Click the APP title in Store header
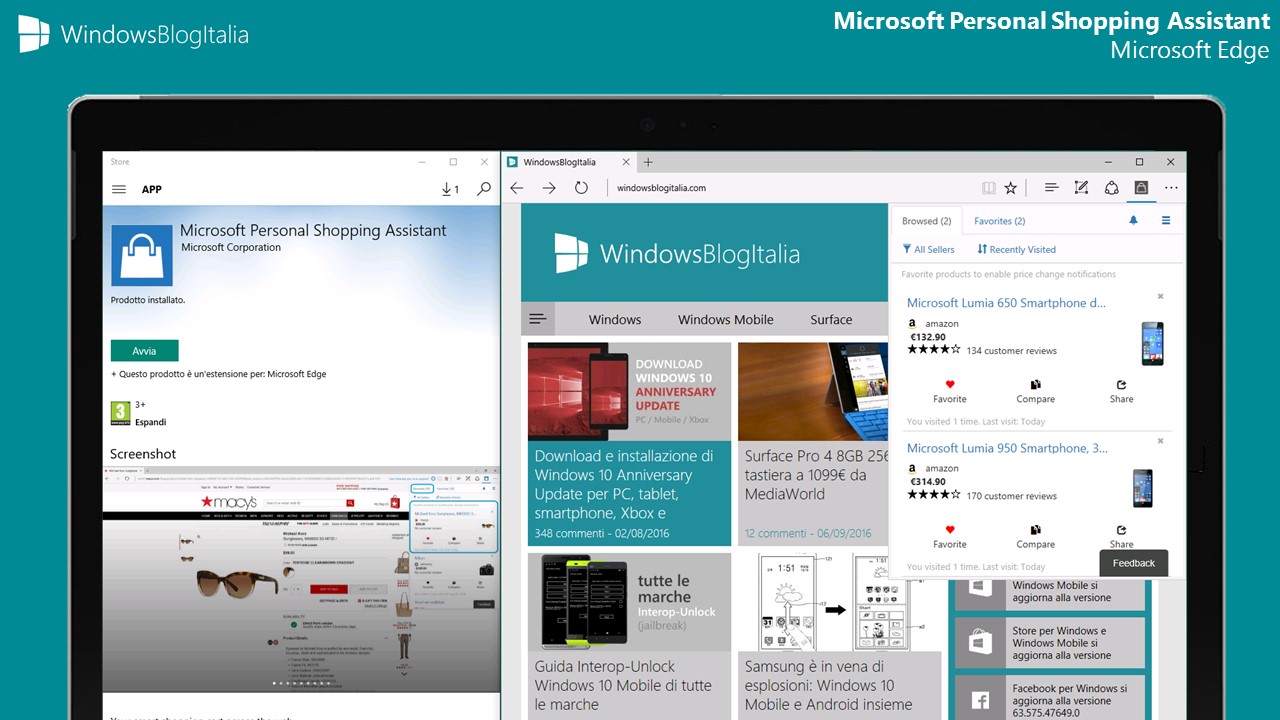This screenshot has width=1280, height=720. (152, 189)
